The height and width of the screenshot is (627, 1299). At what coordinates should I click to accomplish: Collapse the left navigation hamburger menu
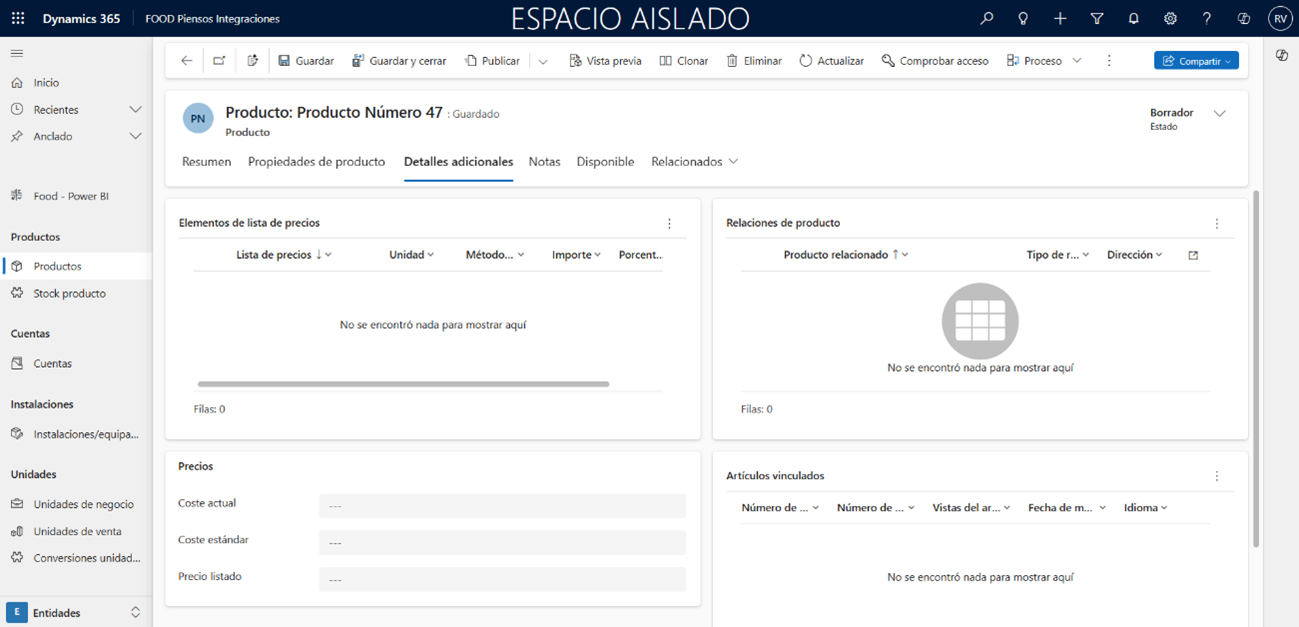(x=17, y=54)
